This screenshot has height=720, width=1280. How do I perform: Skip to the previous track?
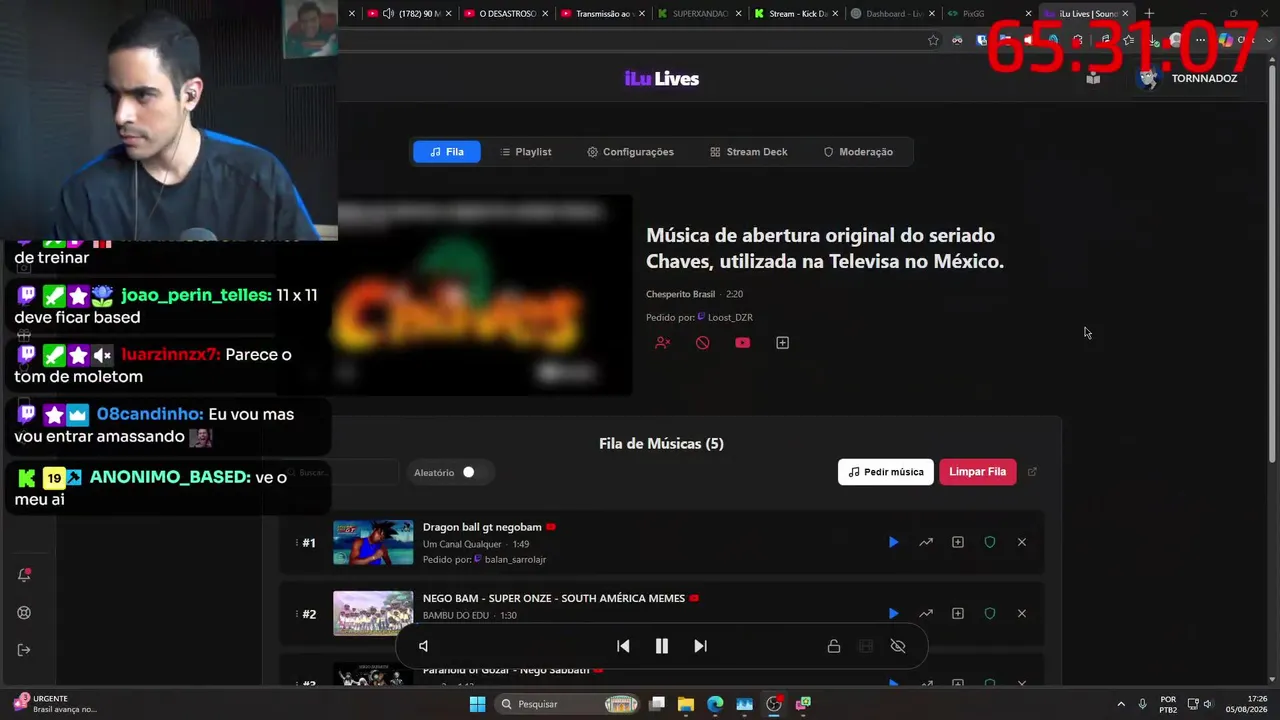(x=623, y=646)
